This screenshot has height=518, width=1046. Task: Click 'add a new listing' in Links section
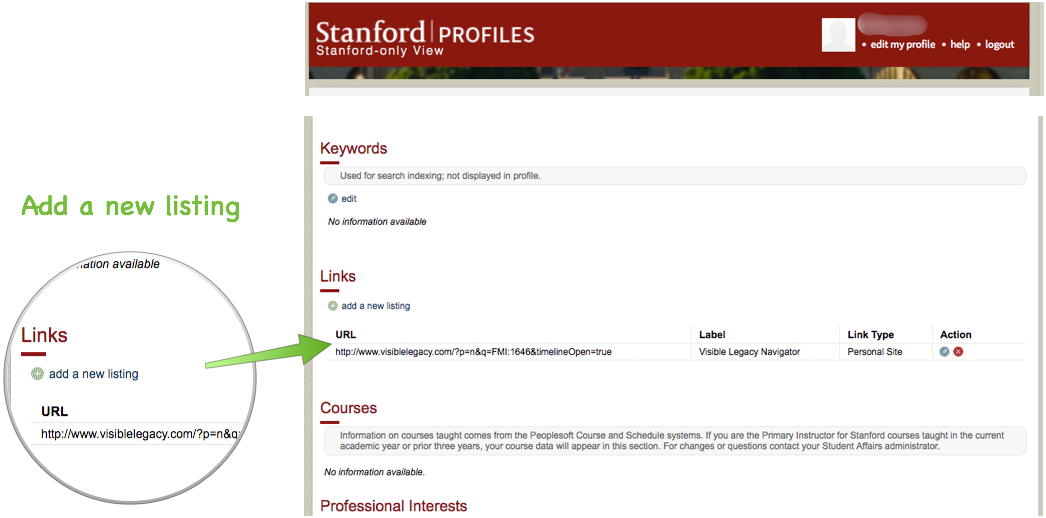click(375, 306)
